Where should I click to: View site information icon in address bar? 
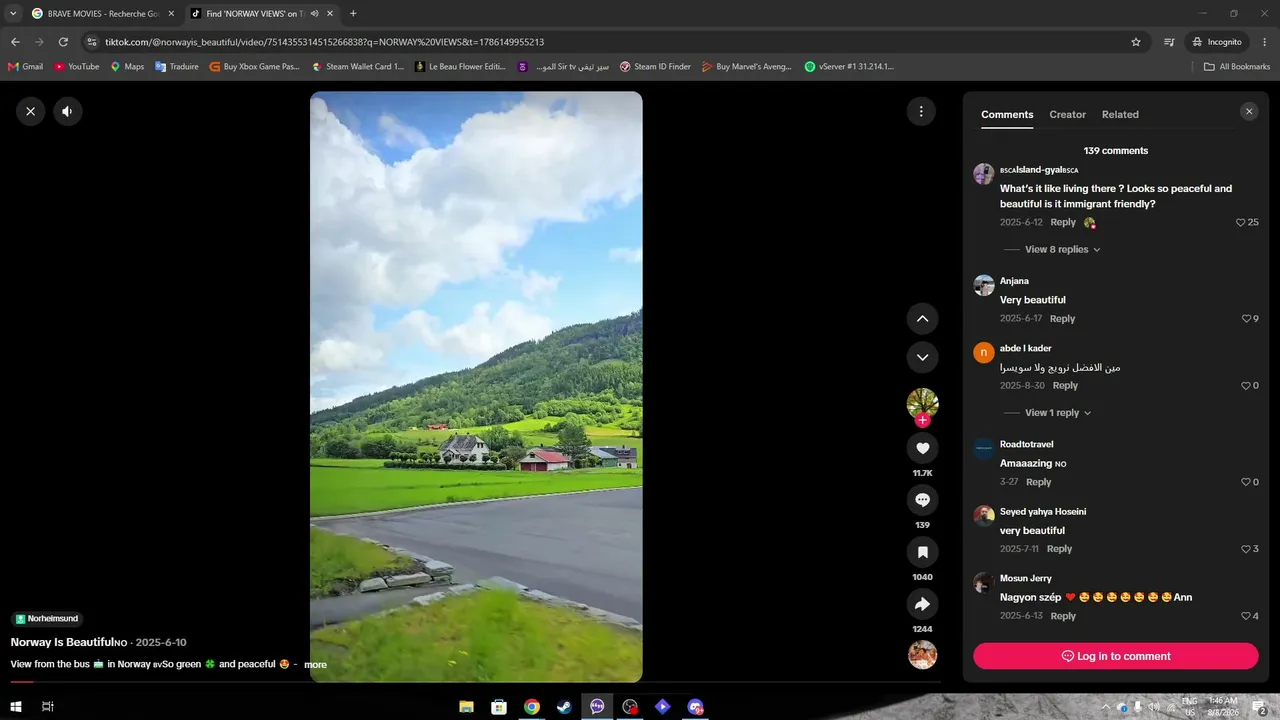point(92,42)
